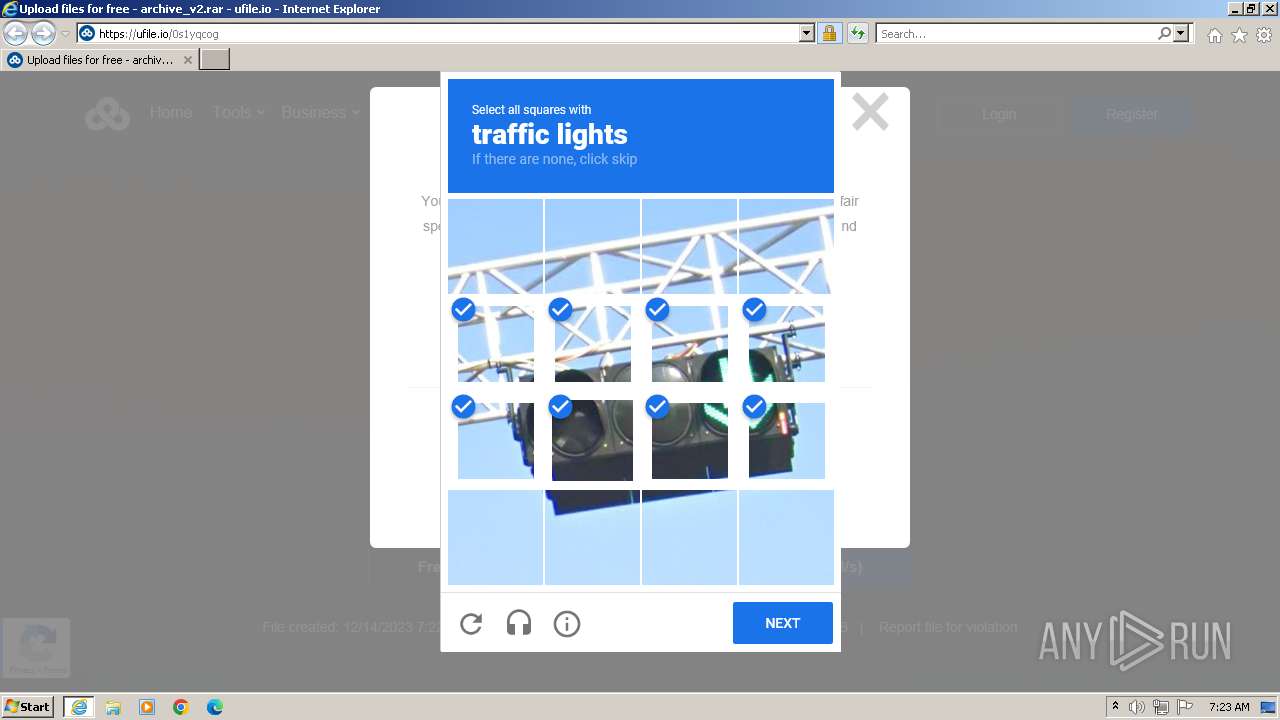Close the 'Upload files for free' tab
The image size is (1280, 720).
click(x=187, y=60)
